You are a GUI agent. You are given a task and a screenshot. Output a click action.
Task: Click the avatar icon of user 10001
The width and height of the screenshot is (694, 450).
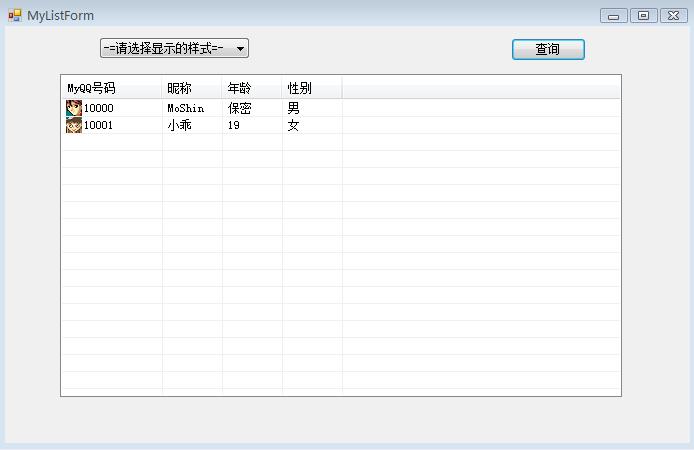pyautogui.click(x=74, y=125)
